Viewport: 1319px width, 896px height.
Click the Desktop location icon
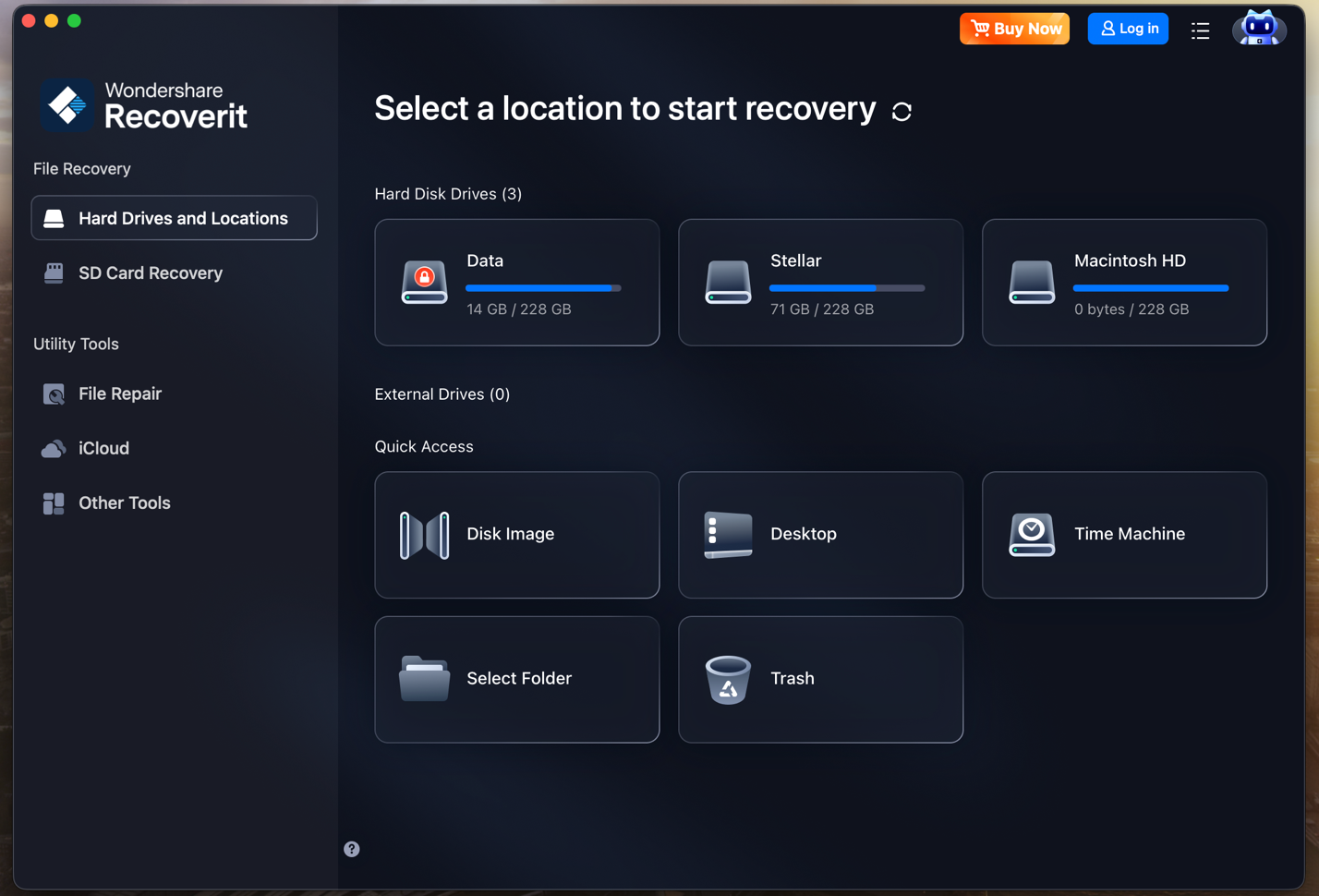(x=728, y=535)
